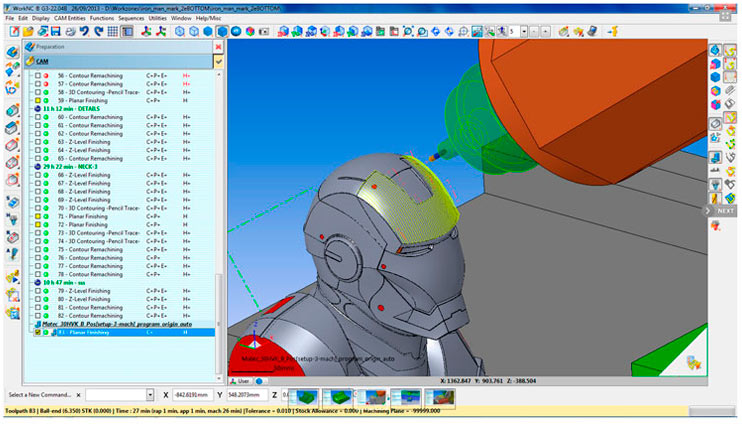The image size is (742, 435).
Task: Toggle checkbox for 72 - Planar Finishing
Action: point(38,224)
